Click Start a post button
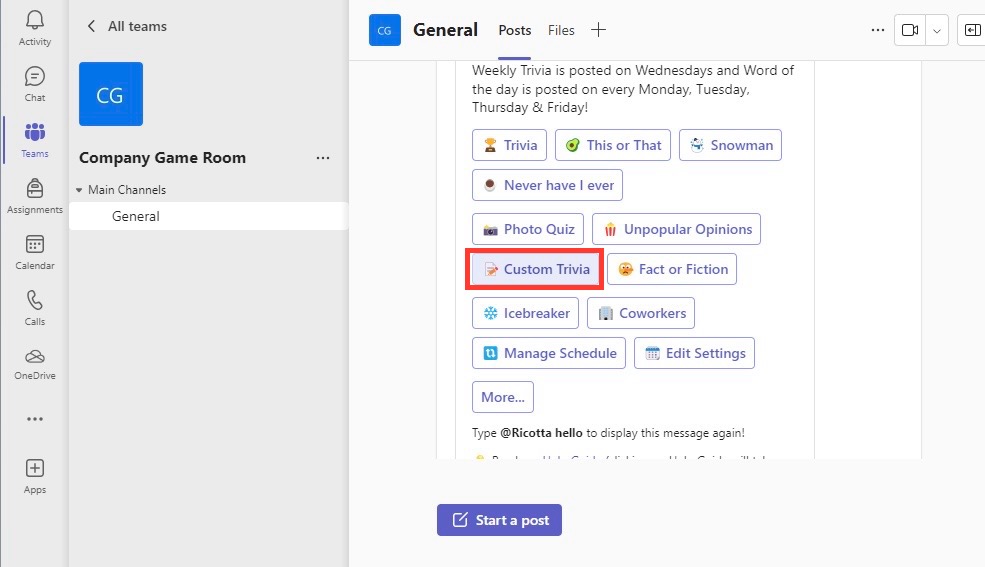The height and width of the screenshot is (567, 985). 499,520
